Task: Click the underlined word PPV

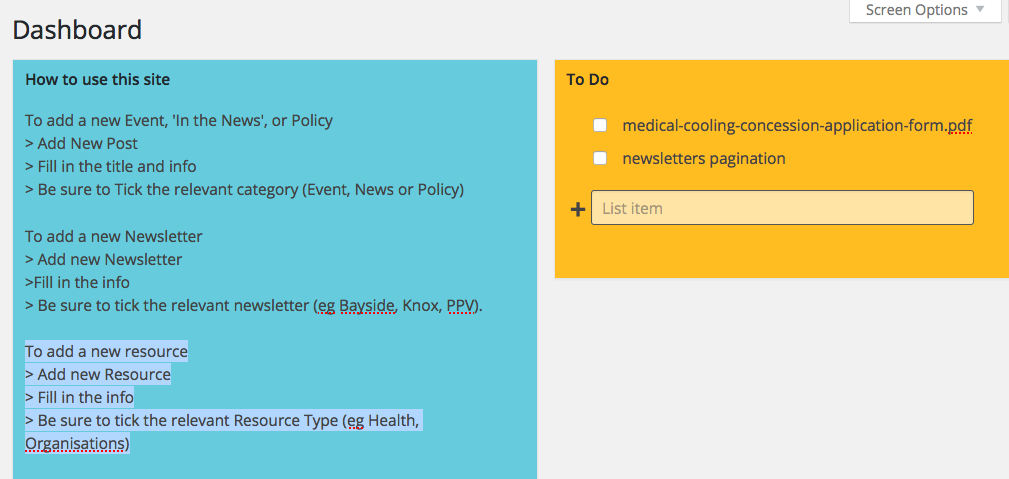Action: click(x=461, y=306)
